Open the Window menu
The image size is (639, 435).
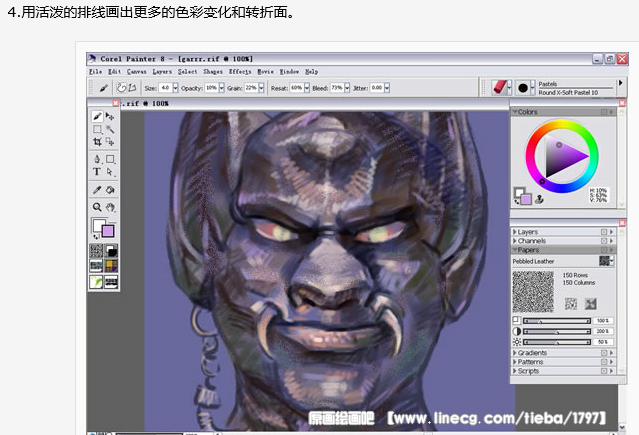(289, 71)
